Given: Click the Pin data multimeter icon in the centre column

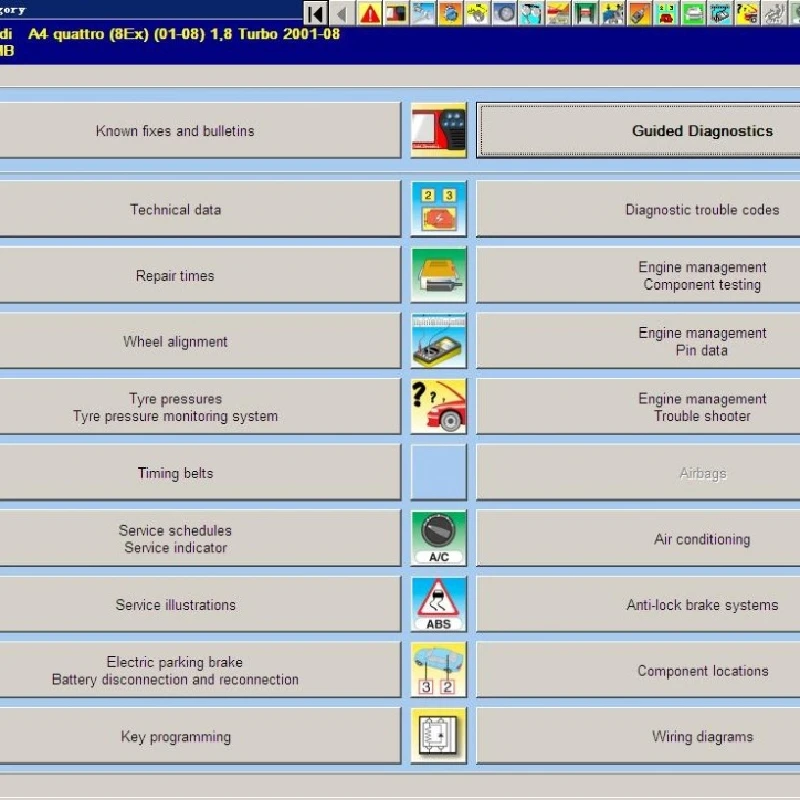Looking at the screenshot, I should (438, 341).
